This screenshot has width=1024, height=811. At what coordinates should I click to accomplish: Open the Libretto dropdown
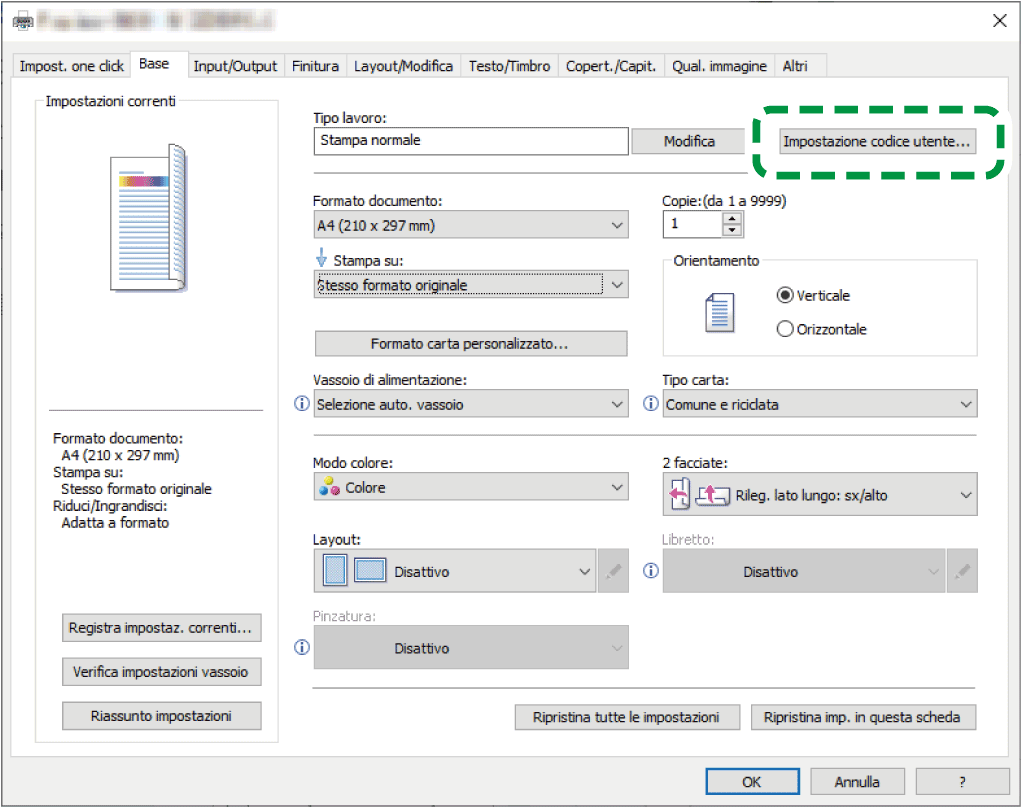[804, 571]
